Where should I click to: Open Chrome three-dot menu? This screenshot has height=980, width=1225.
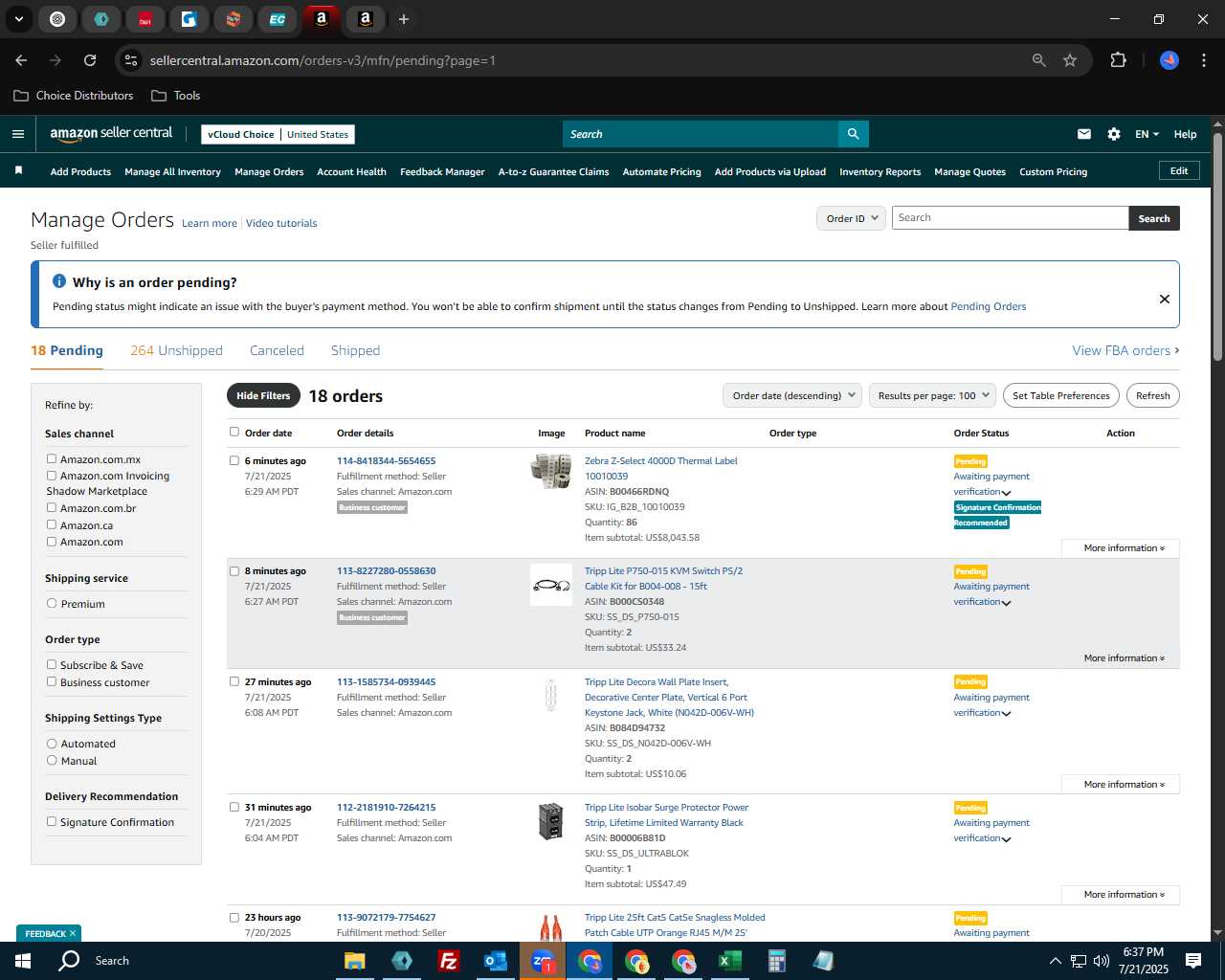point(1202,60)
